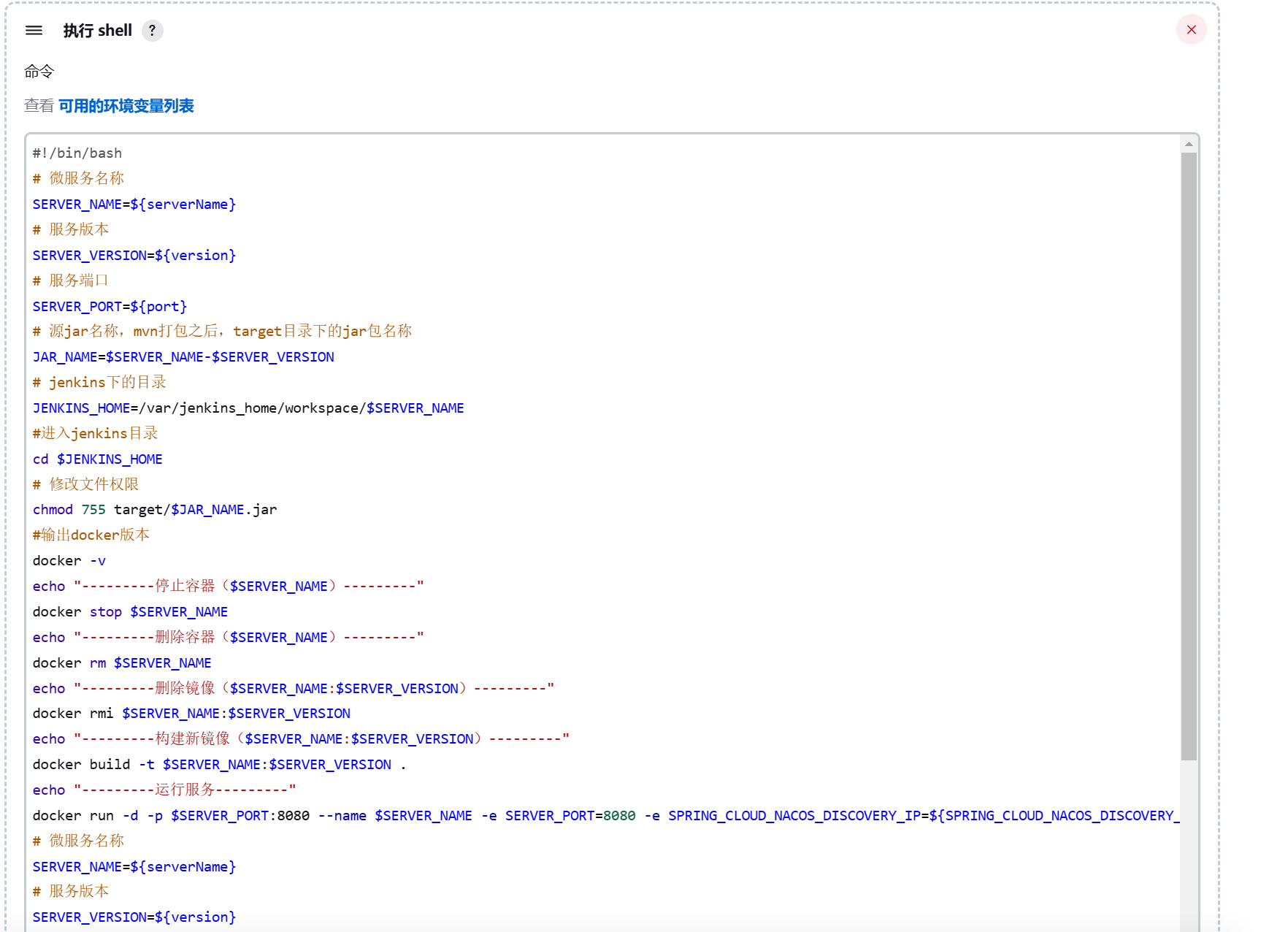
Task: Click the 'docker build -t' line
Action: pyautogui.click(x=219, y=765)
